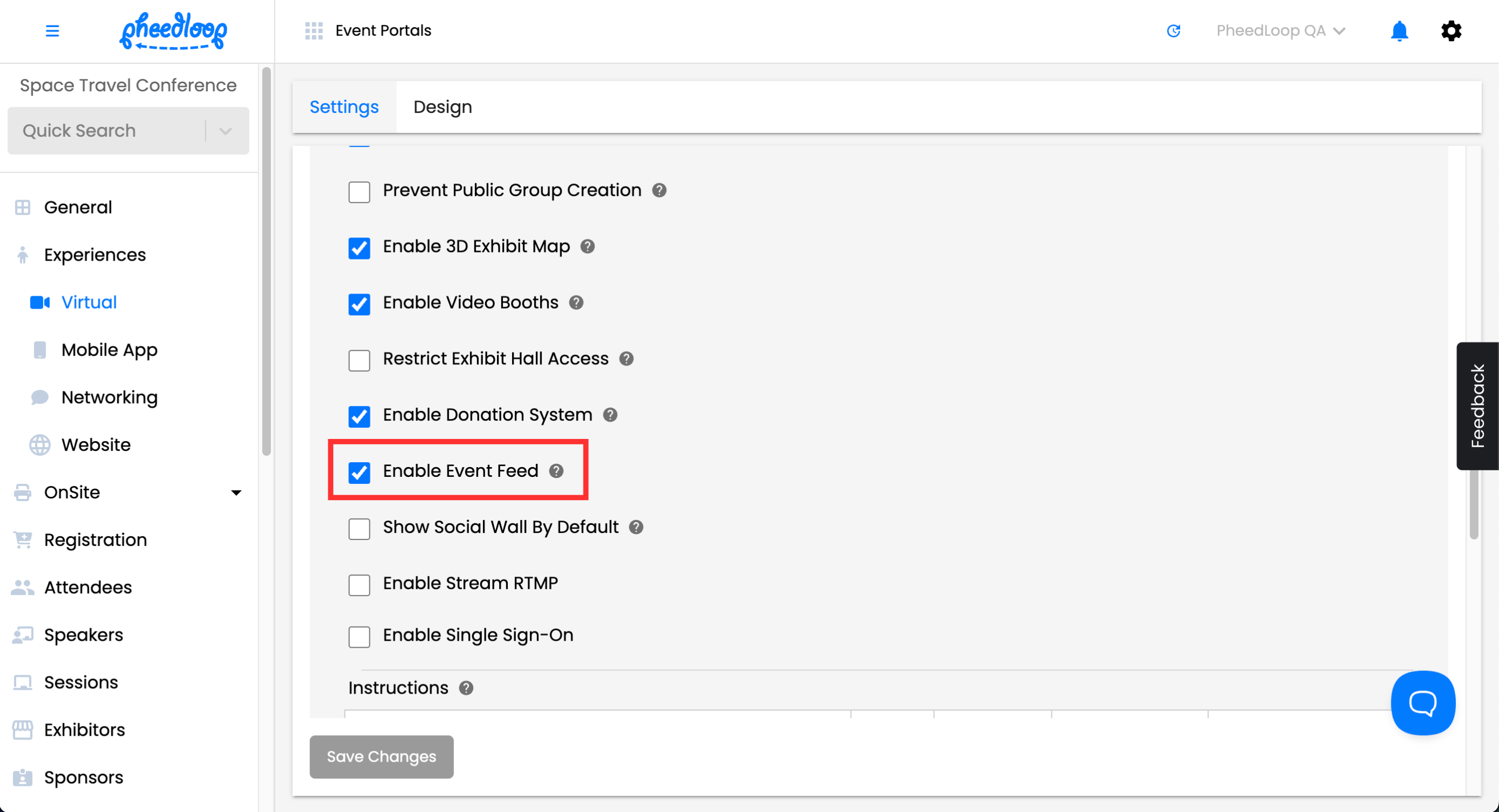
Task: Click the sidebar vertical scrollbar
Action: 267,261
